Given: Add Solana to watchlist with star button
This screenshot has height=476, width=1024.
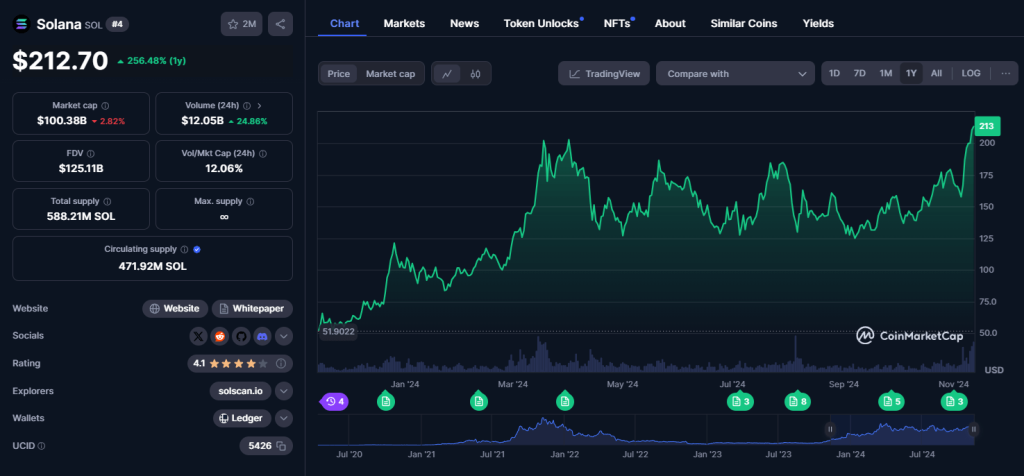Looking at the screenshot, I should [242, 24].
